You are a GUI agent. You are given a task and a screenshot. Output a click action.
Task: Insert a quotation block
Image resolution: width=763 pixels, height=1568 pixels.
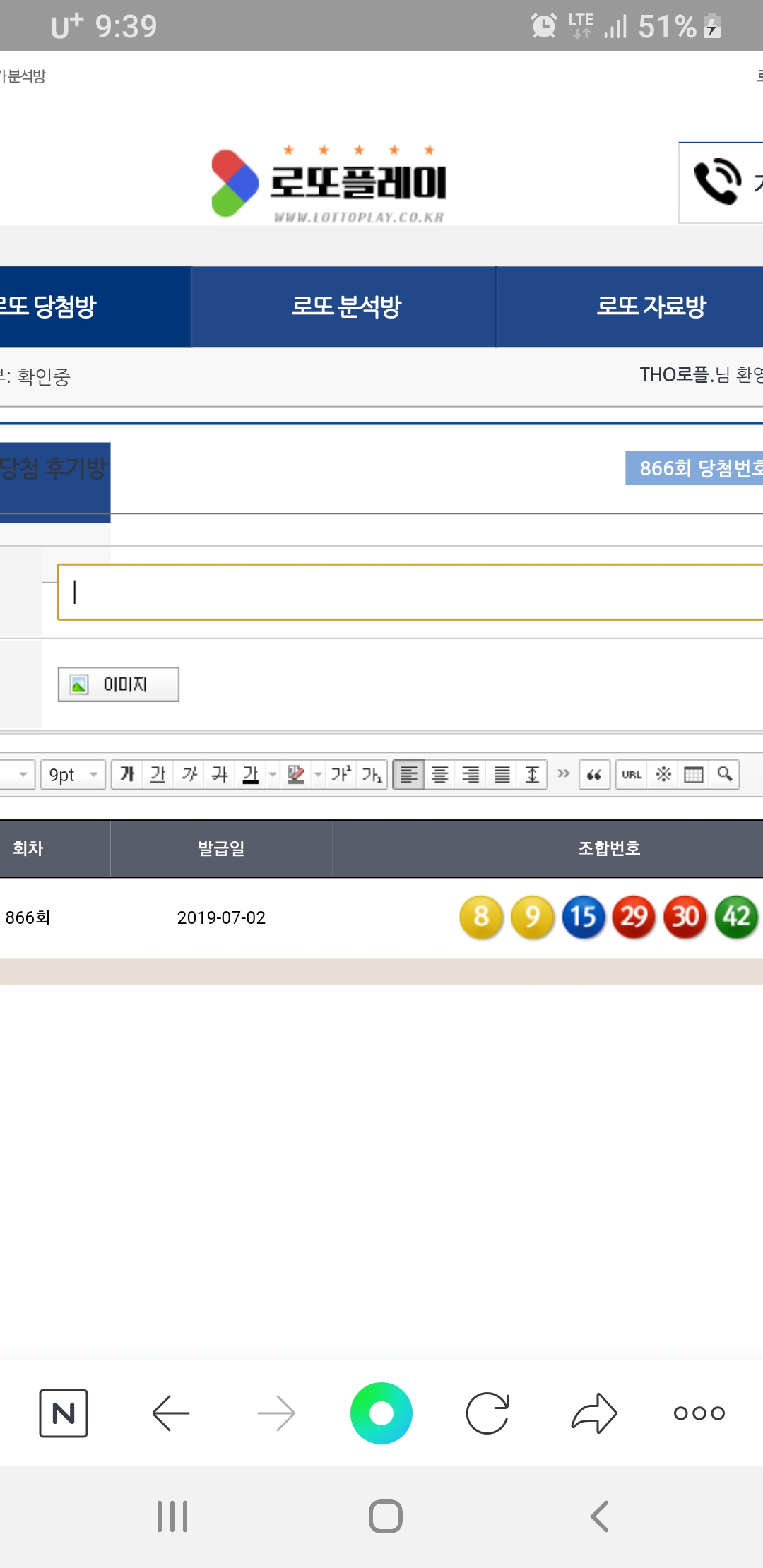coord(594,775)
